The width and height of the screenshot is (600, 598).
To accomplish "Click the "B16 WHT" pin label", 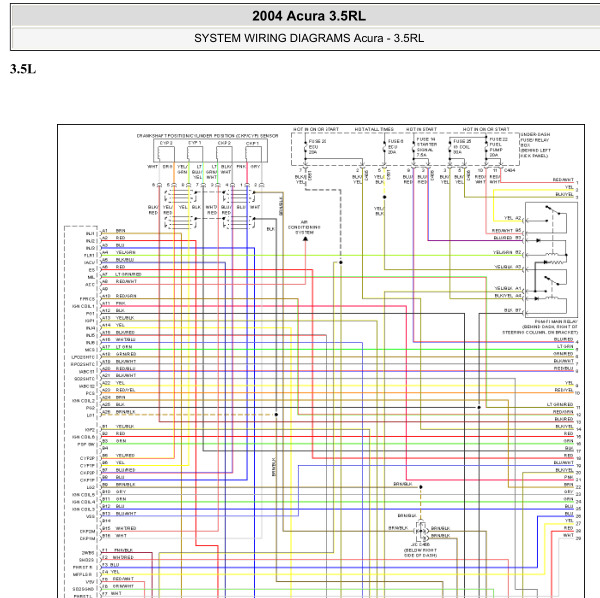I will tap(114, 536).
